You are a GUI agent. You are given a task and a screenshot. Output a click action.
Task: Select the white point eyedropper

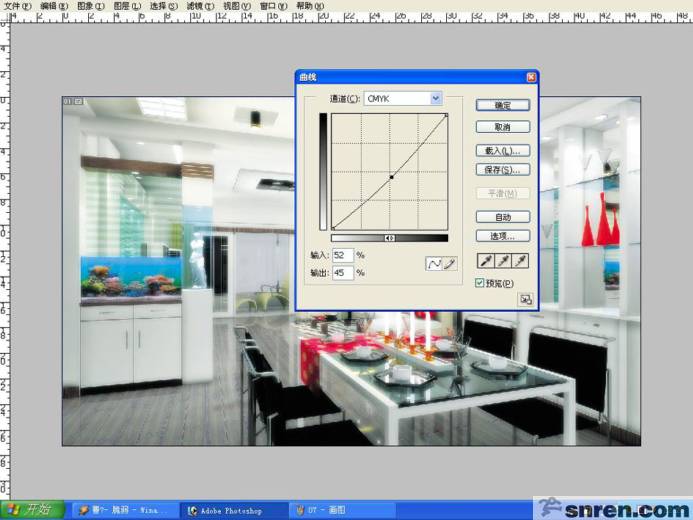tap(520, 261)
